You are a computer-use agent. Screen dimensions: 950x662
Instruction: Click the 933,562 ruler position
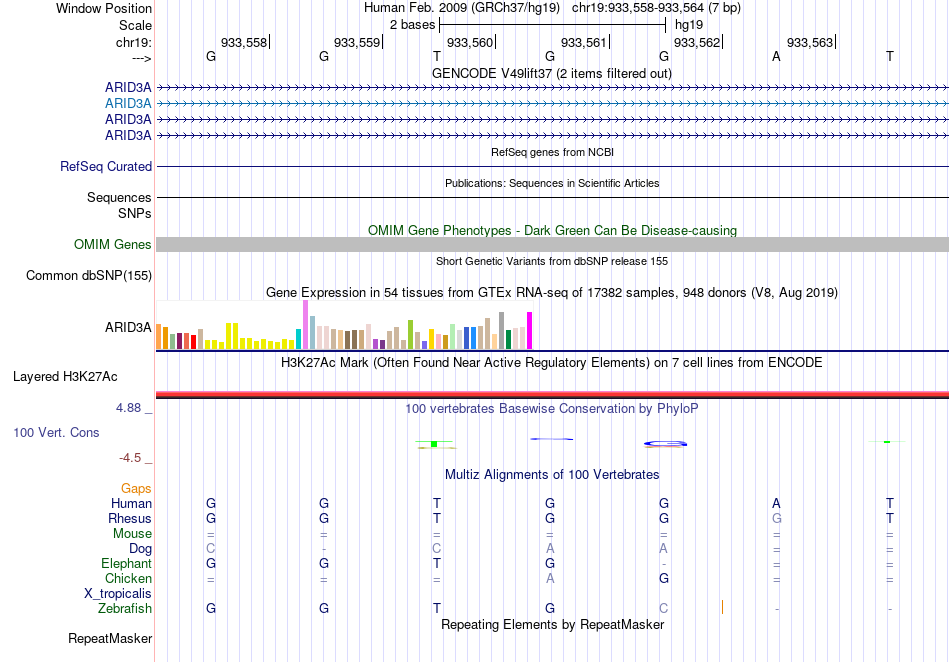point(697,42)
